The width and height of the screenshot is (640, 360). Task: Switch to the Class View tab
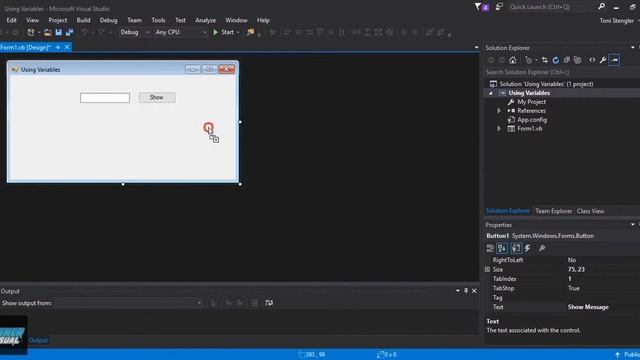coord(590,211)
